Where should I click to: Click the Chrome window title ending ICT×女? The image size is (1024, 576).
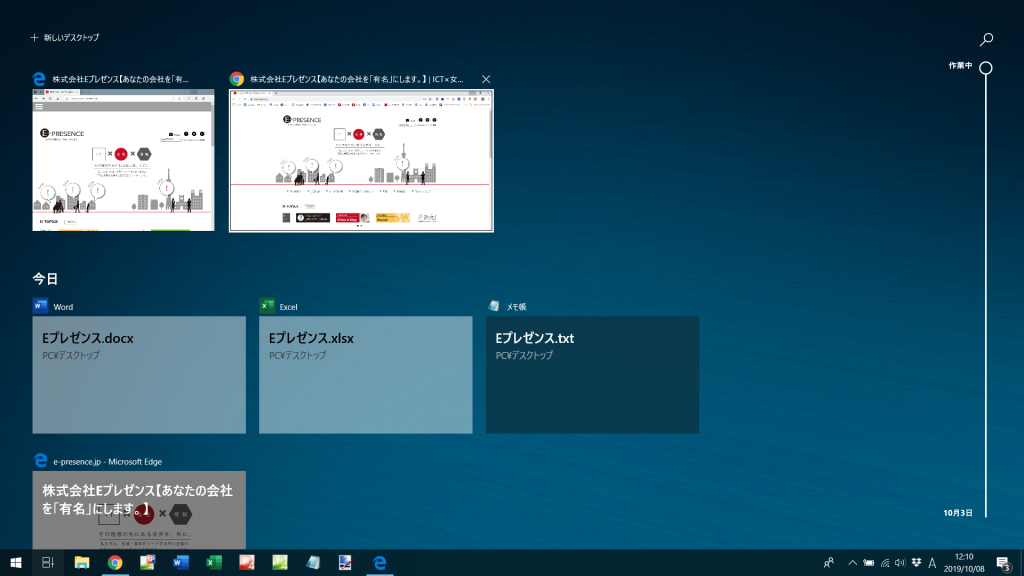click(x=357, y=79)
